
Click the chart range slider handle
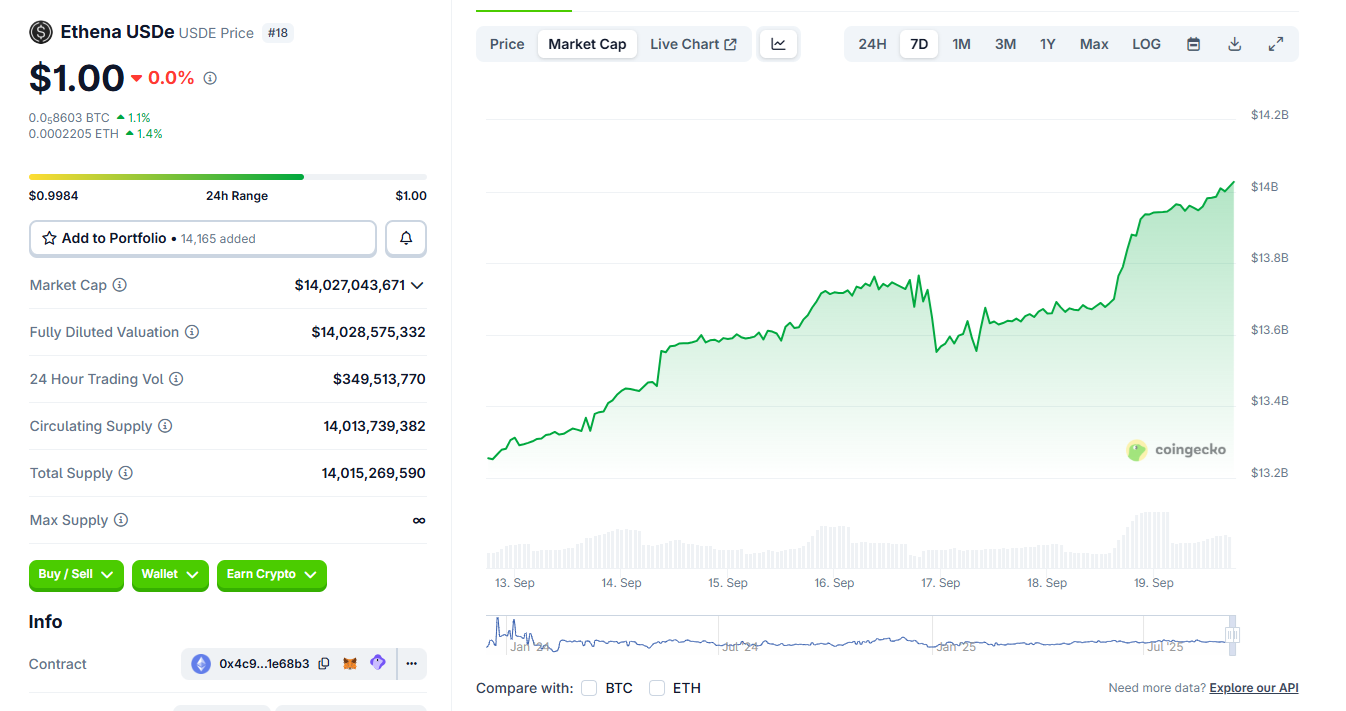(1232, 635)
